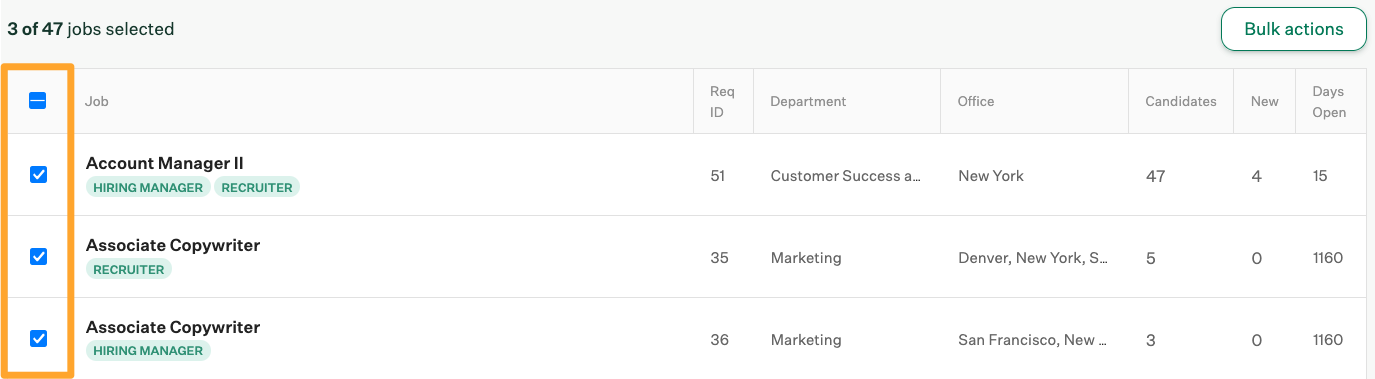Open Associate Copywriter job in Denver
Image resolution: width=1375 pixels, height=379 pixels.
pos(173,245)
